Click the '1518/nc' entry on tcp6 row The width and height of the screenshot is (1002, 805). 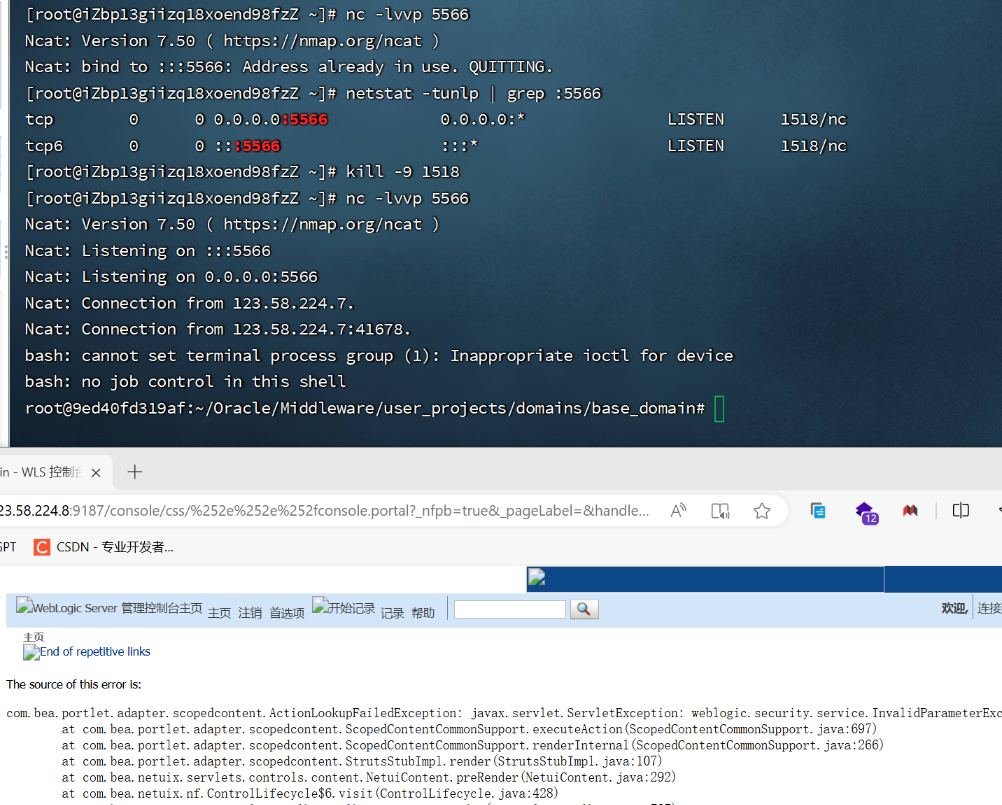tap(813, 146)
